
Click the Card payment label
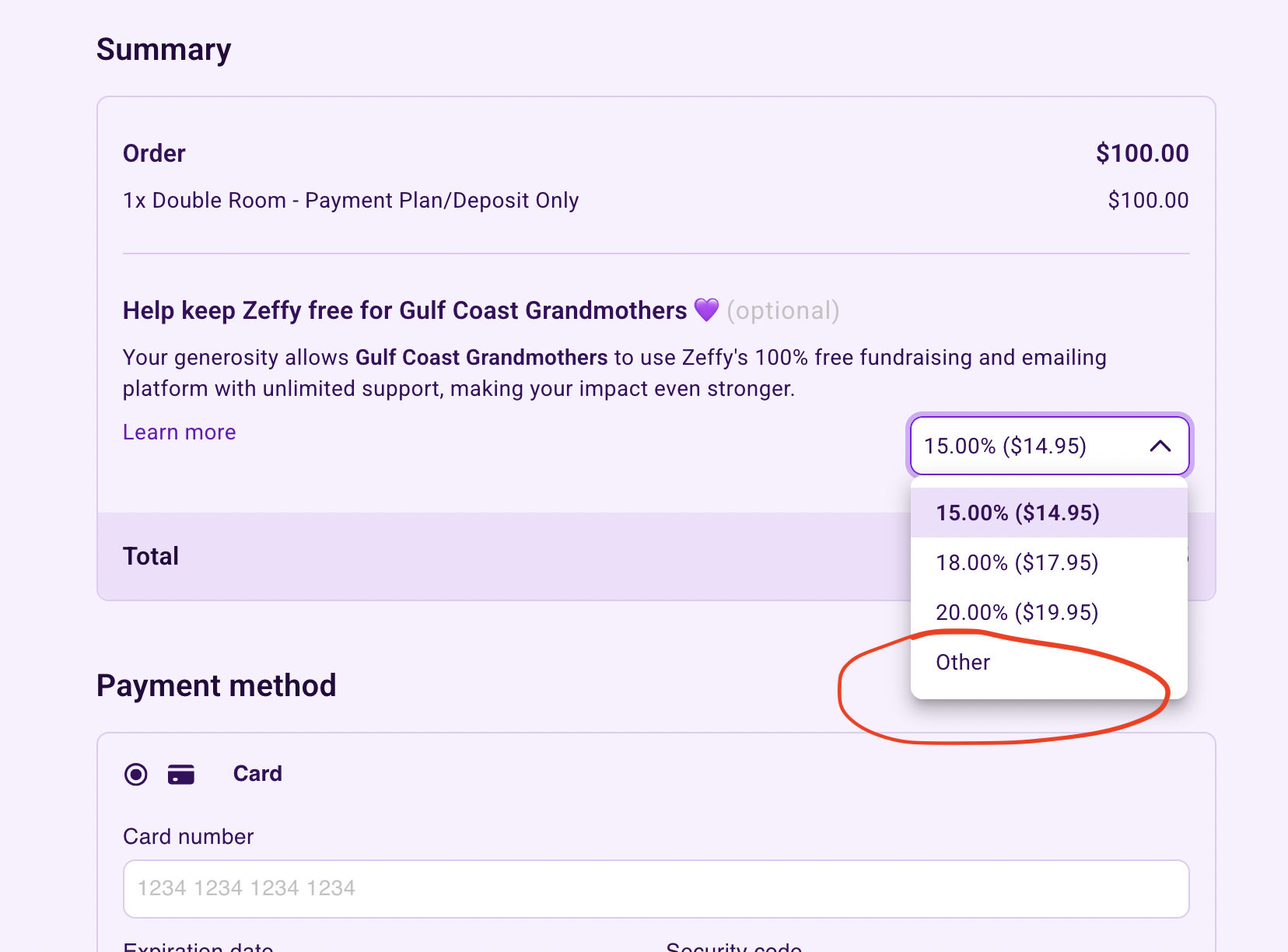257,774
